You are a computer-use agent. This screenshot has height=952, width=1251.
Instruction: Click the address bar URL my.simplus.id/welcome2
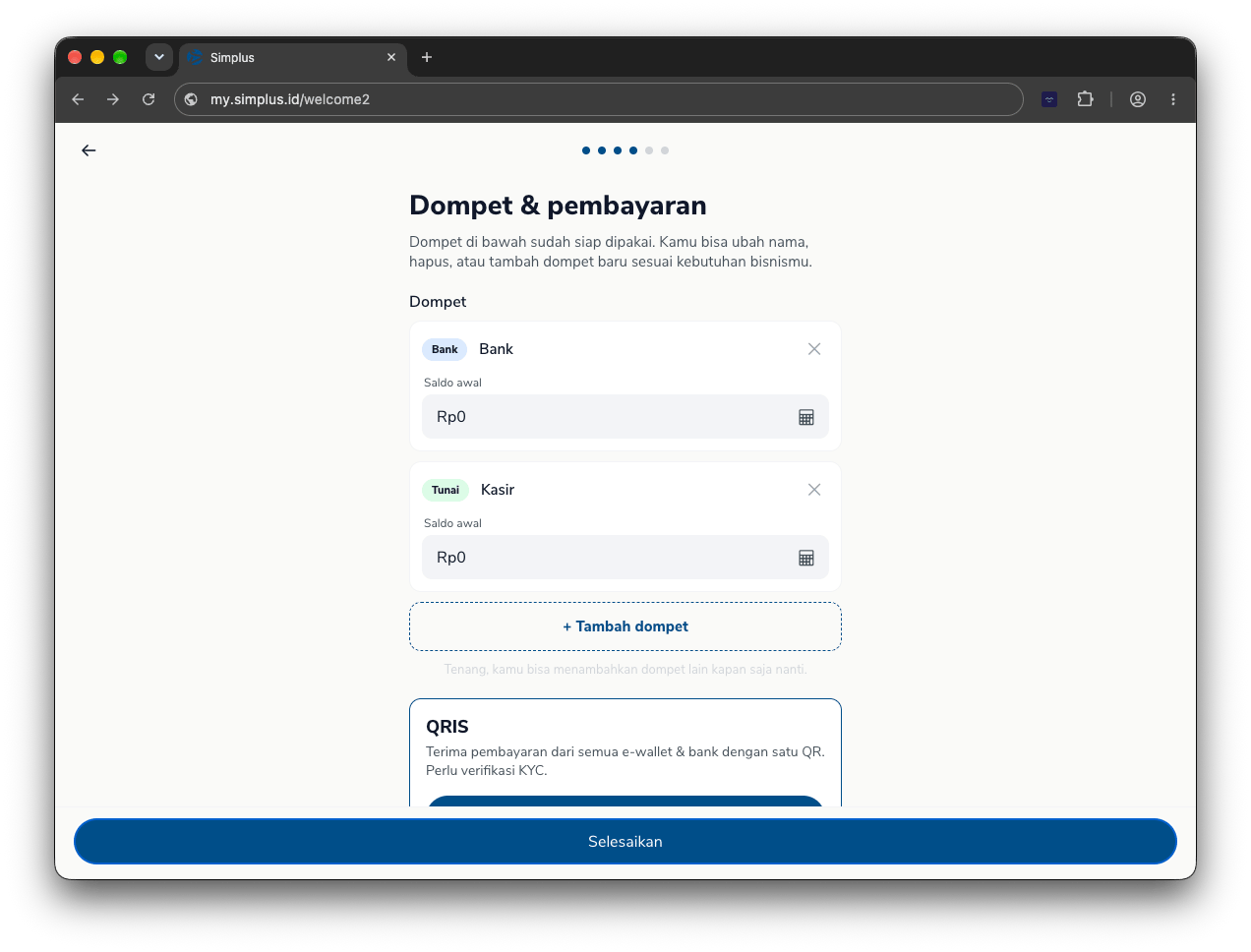pos(290,99)
